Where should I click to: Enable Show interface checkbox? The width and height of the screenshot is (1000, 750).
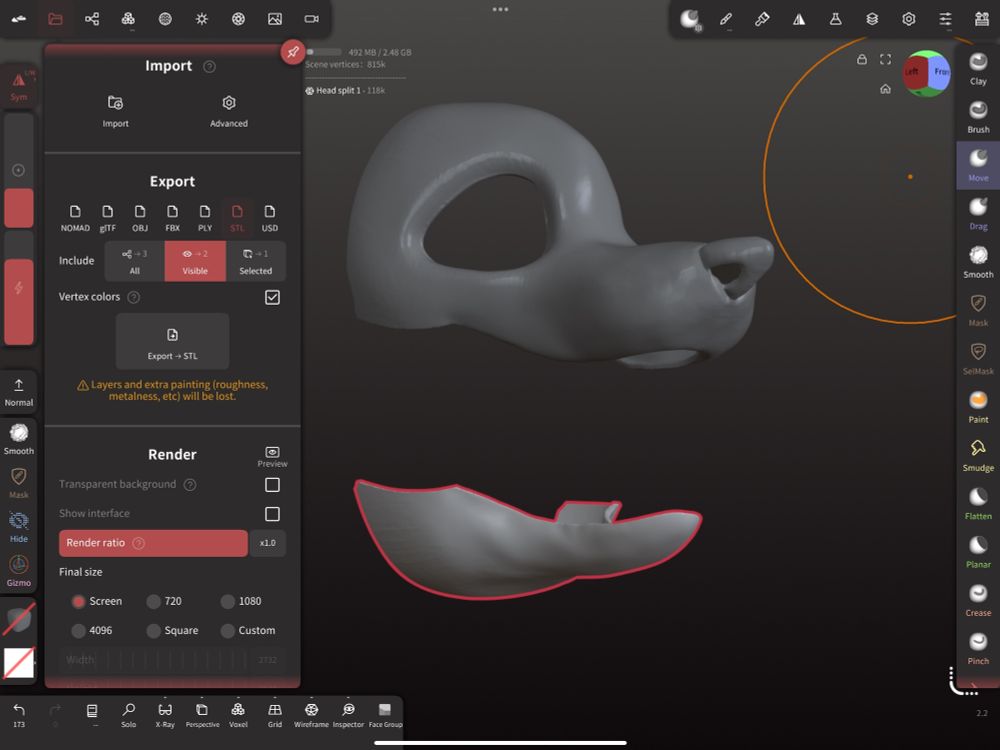pyautogui.click(x=272, y=514)
